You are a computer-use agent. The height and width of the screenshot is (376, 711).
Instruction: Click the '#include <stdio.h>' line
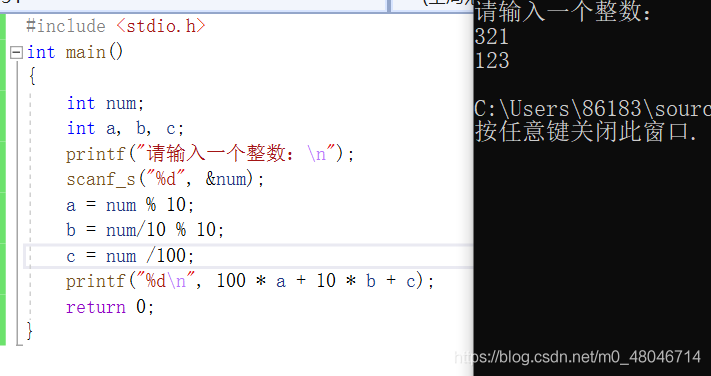click(116, 26)
